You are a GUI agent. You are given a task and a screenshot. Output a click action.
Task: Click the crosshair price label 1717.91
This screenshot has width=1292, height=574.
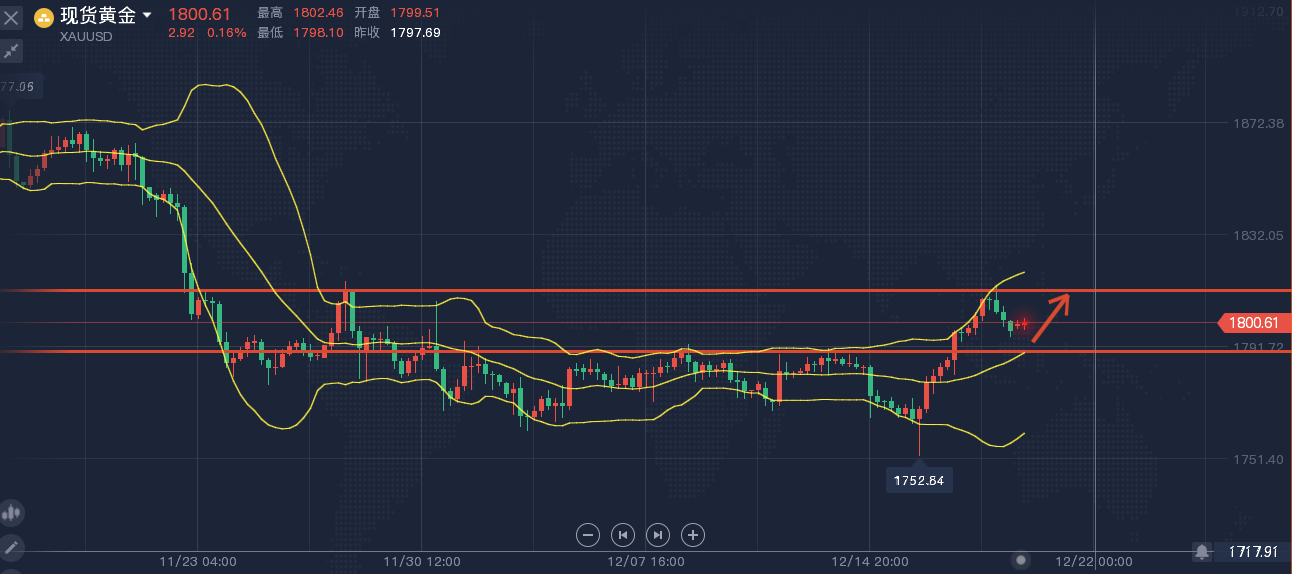[x=1254, y=551]
